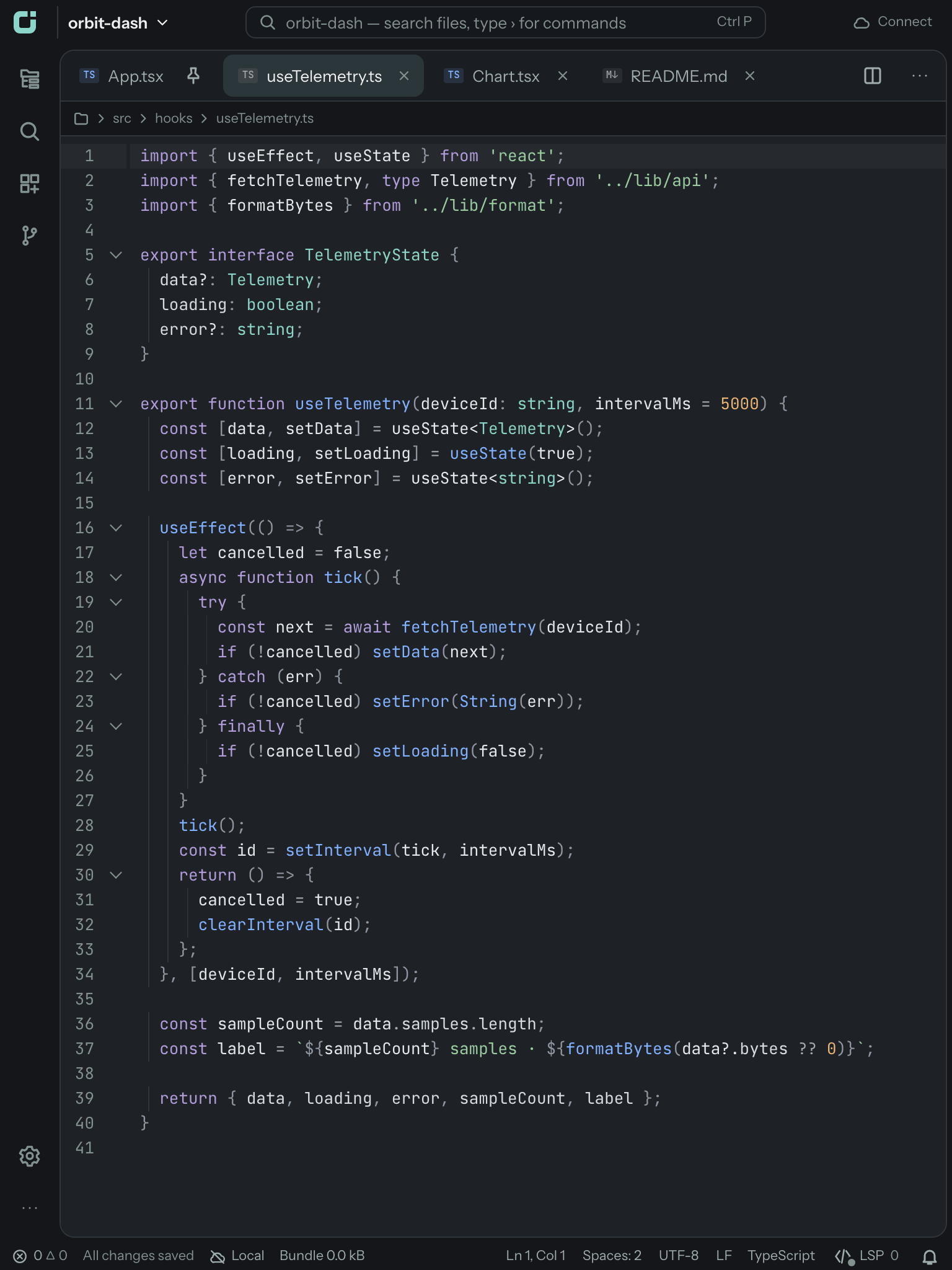Viewport: 952px width, 1270px height.
Task: Change language mode TypeScript
Action: [x=781, y=1256]
